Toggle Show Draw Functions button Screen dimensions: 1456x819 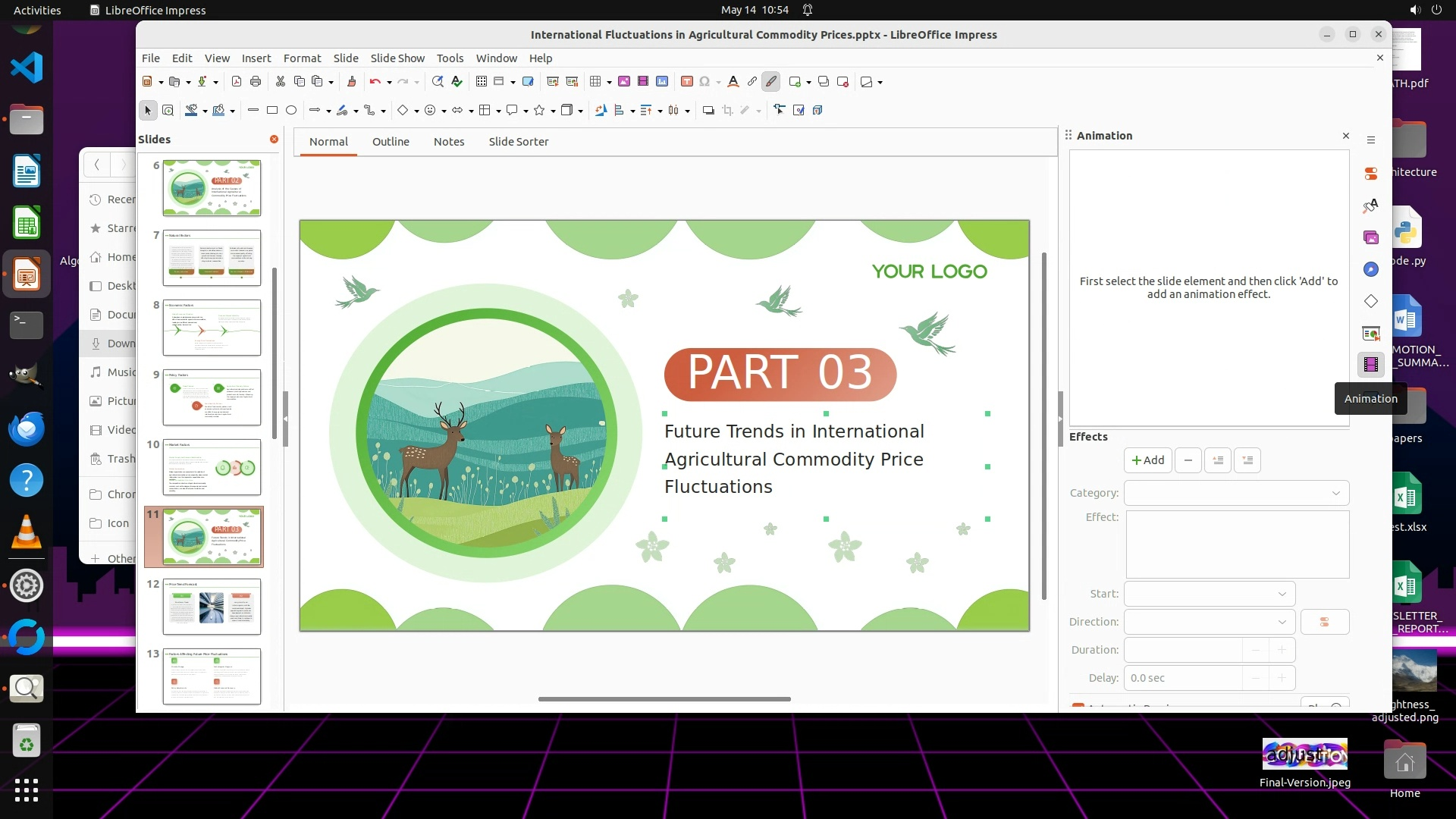(771, 82)
